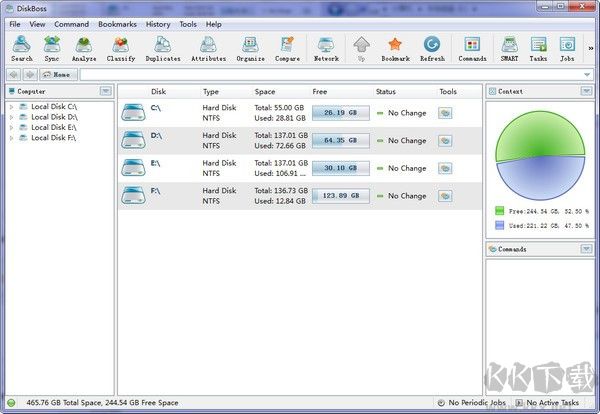The image size is (600, 414).
Task: Open the Context panel dropdown arrow
Action: (585, 91)
